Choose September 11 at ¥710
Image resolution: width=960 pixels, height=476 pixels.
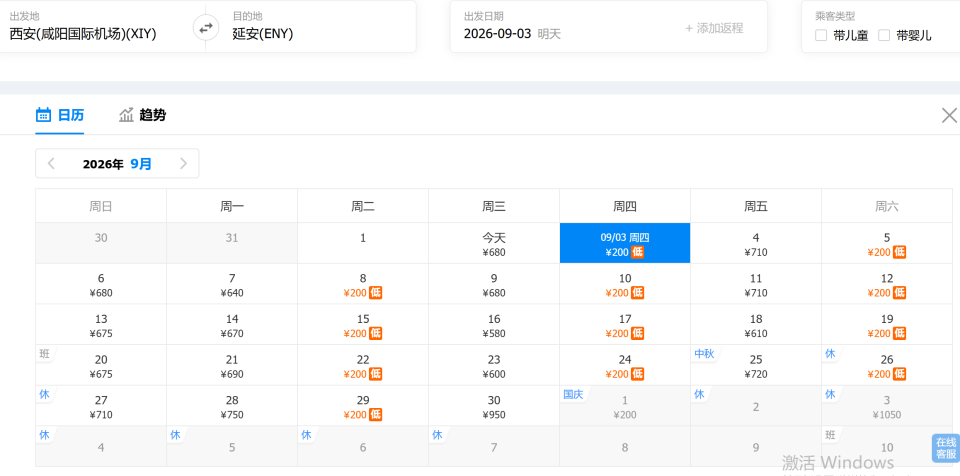tap(756, 284)
